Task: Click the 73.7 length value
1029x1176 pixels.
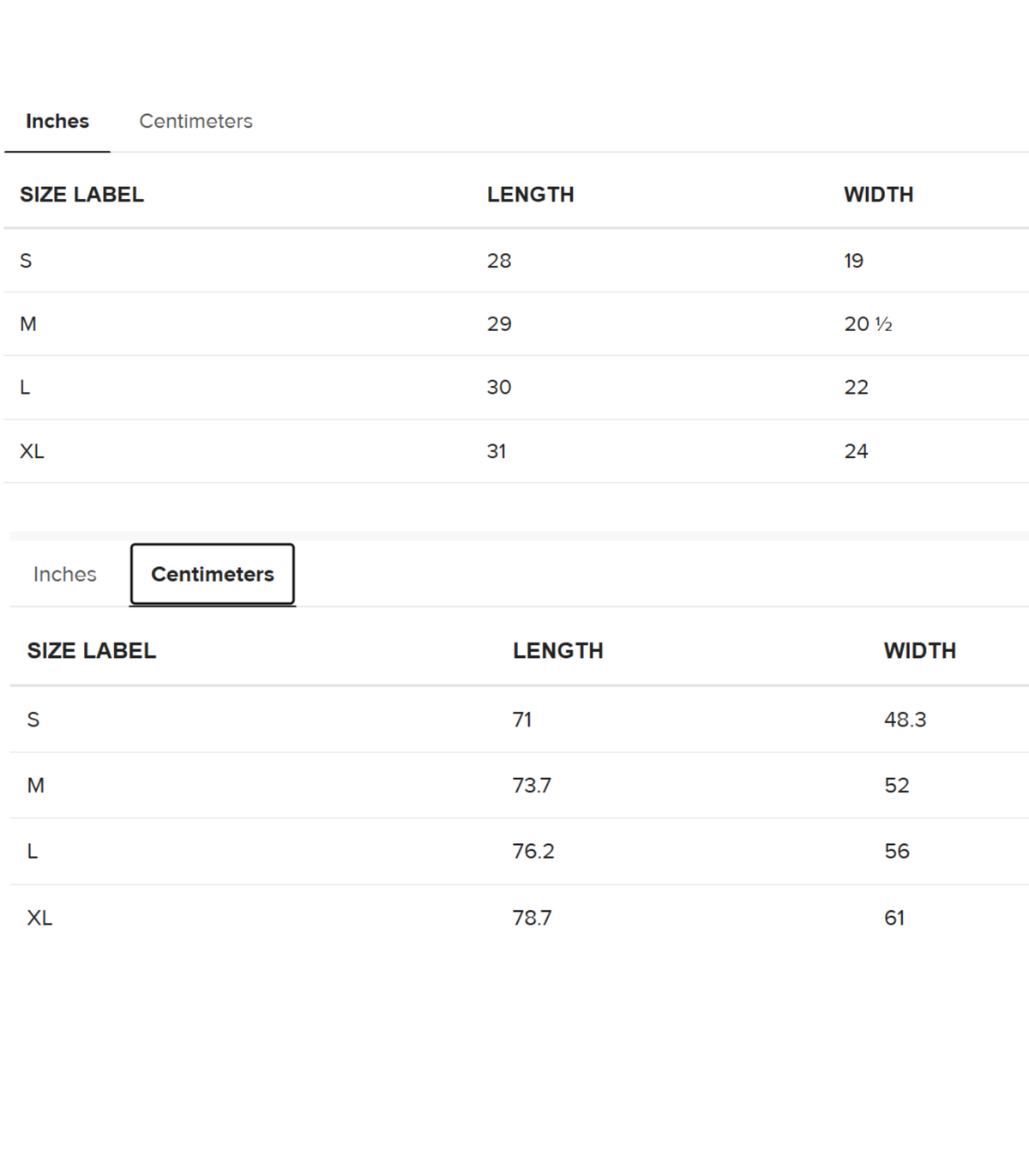Action: [x=532, y=786]
